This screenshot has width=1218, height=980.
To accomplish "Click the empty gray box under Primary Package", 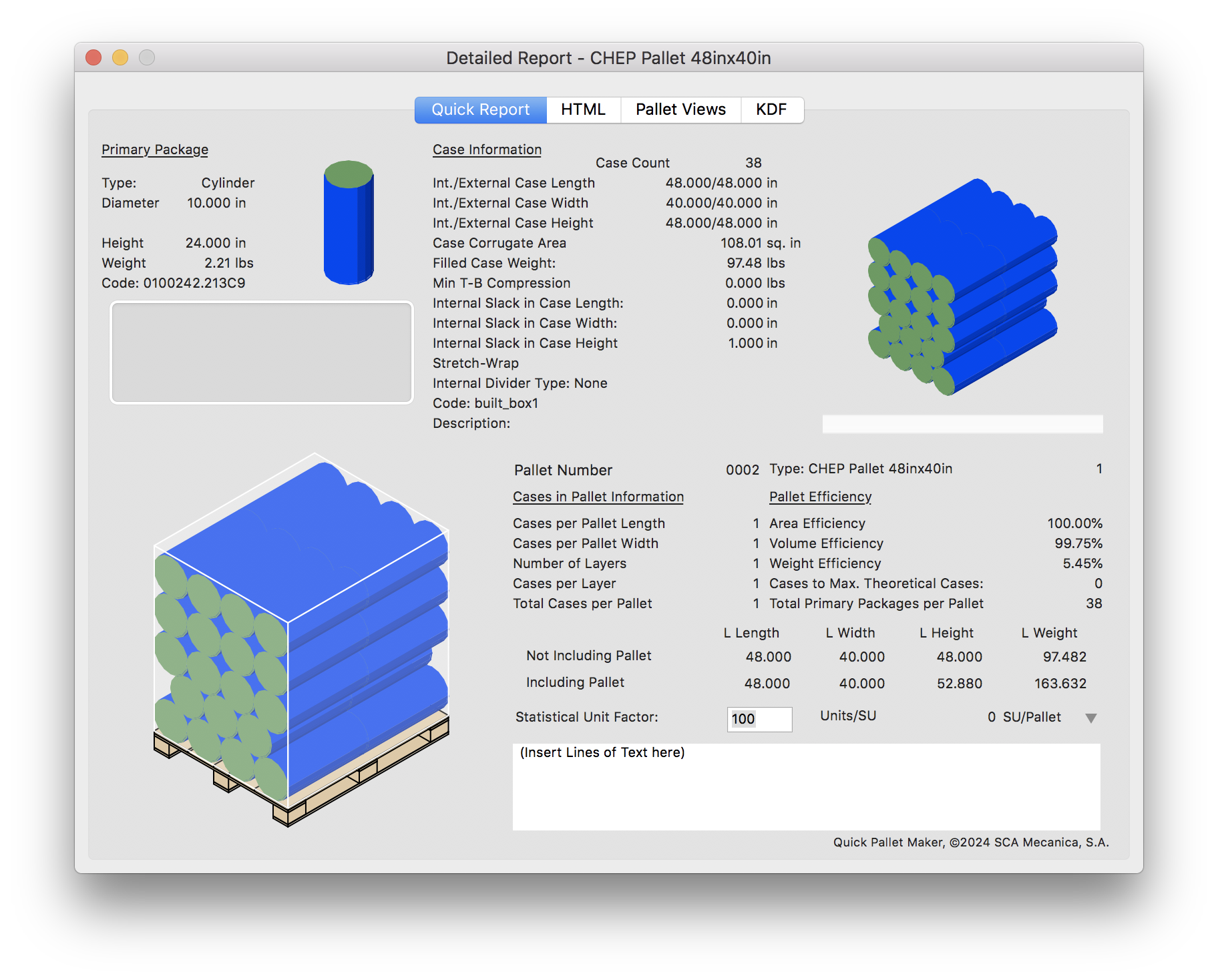I will (261, 352).
